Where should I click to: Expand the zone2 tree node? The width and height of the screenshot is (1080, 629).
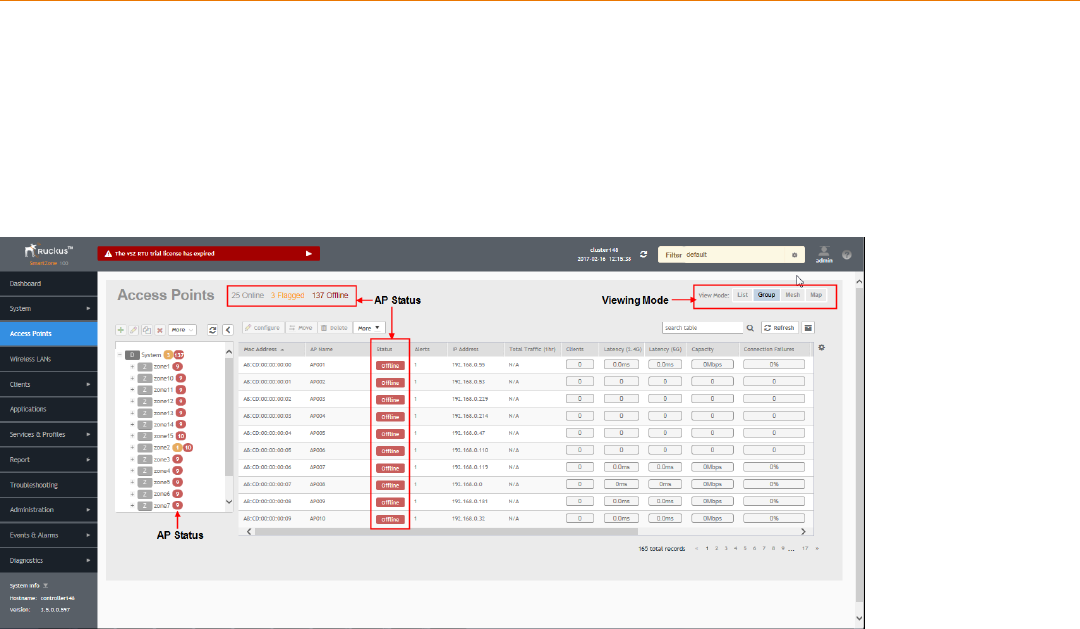tap(132, 448)
